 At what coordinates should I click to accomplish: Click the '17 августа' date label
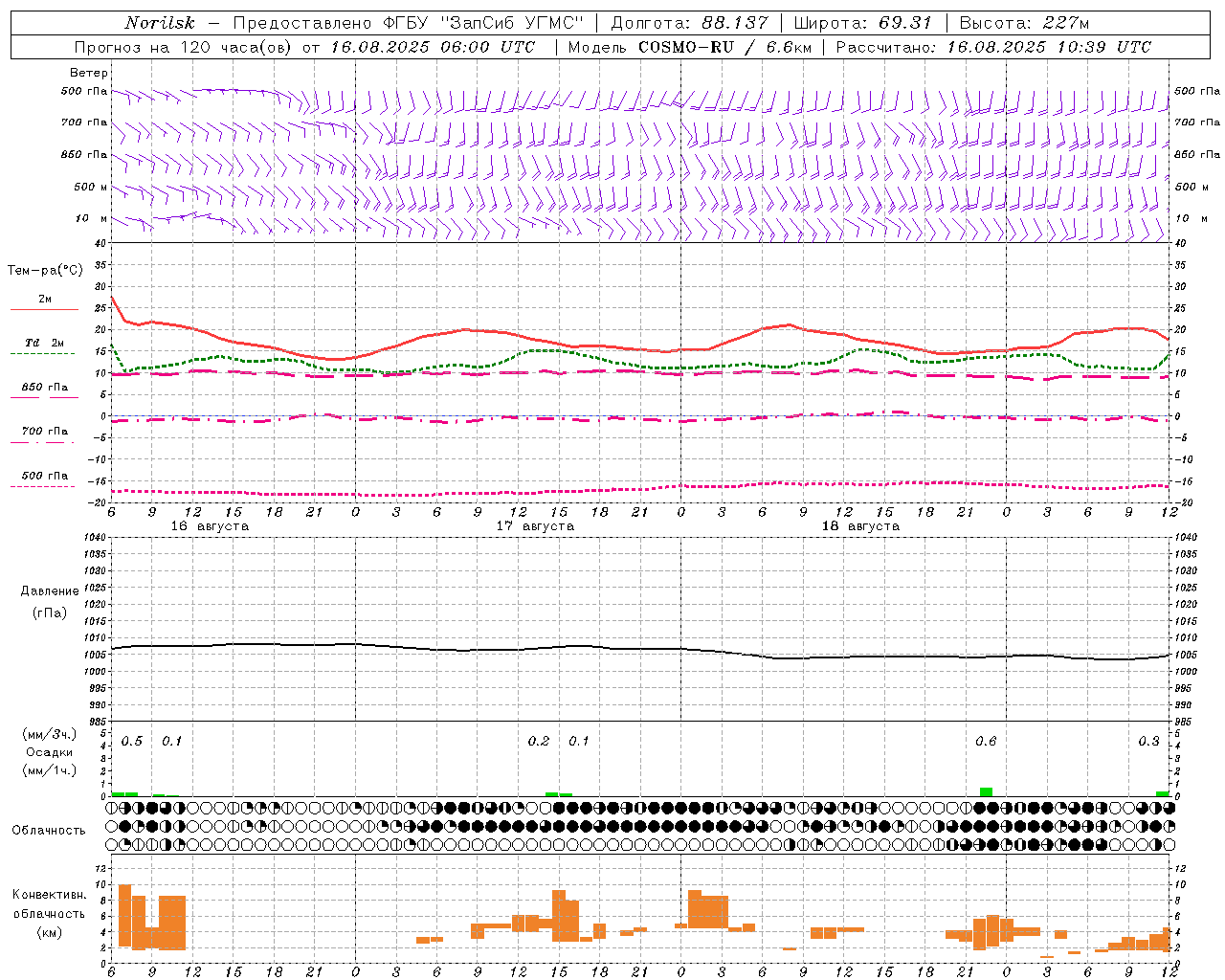[x=535, y=526]
